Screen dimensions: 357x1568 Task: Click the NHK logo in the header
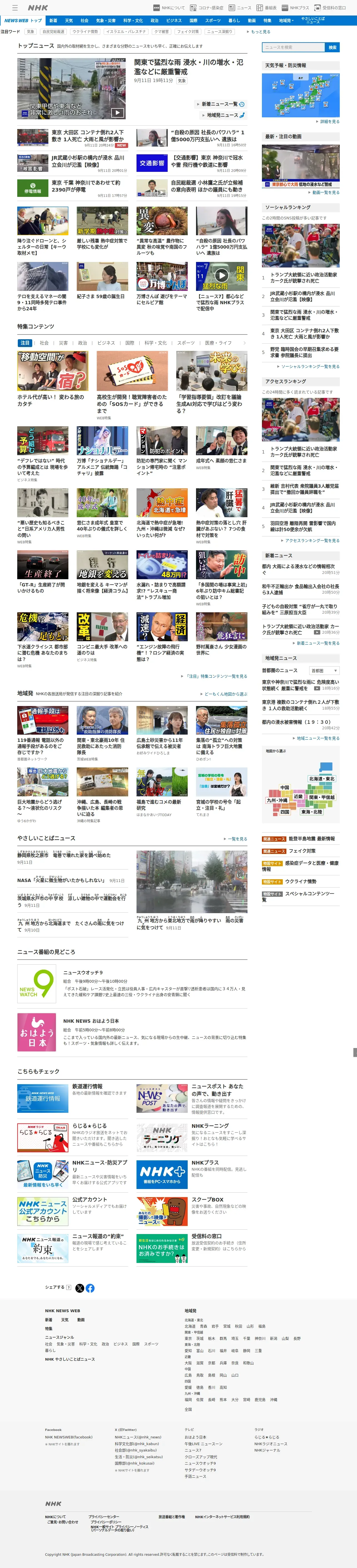[x=38, y=7]
